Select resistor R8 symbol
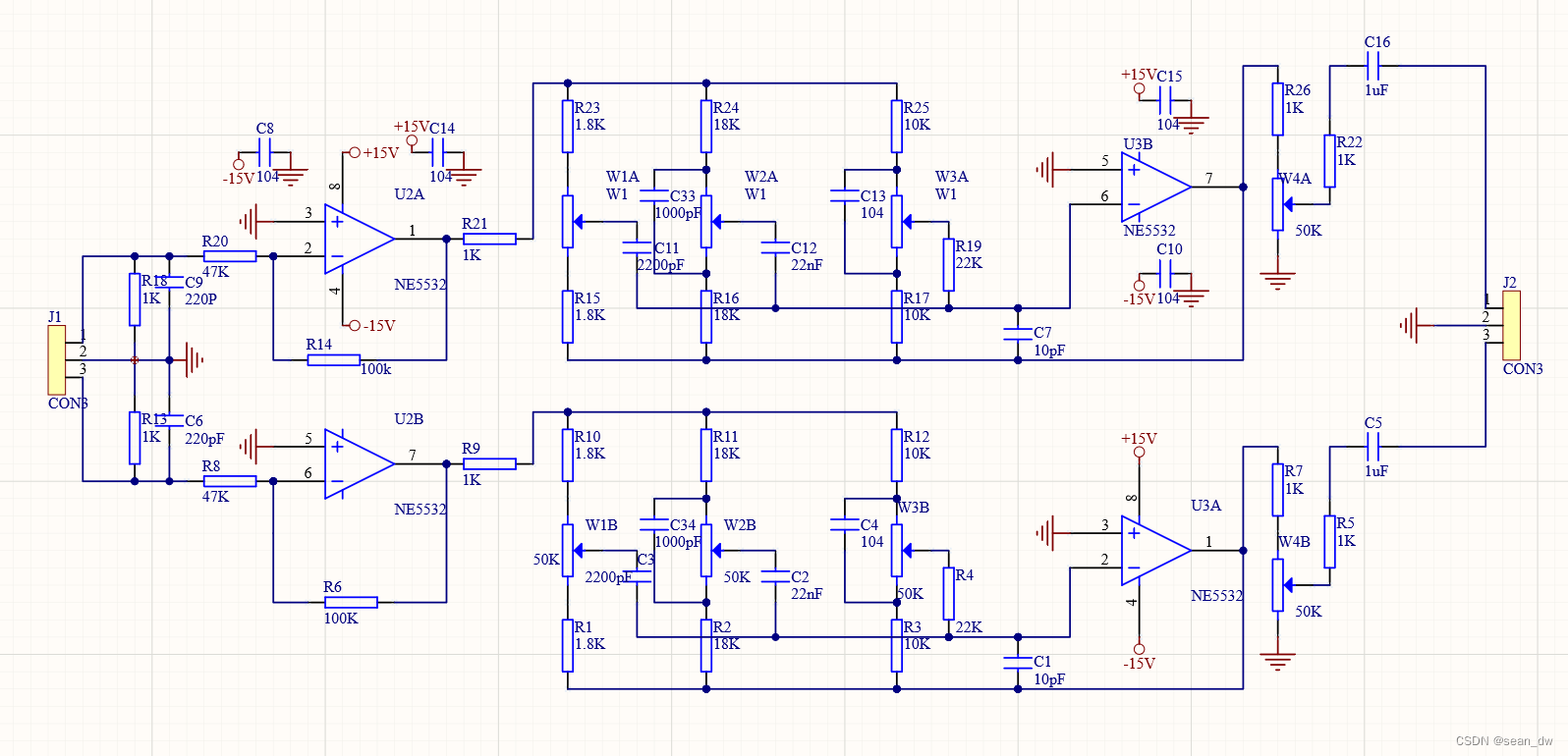1568x756 pixels. pos(230,481)
